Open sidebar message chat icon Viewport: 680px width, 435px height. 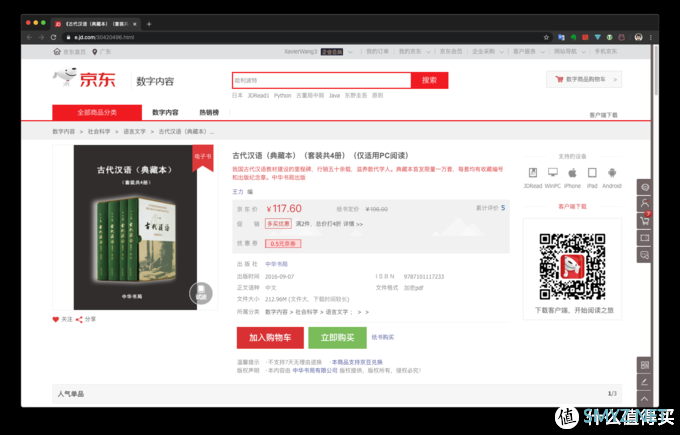click(x=644, y=255)
